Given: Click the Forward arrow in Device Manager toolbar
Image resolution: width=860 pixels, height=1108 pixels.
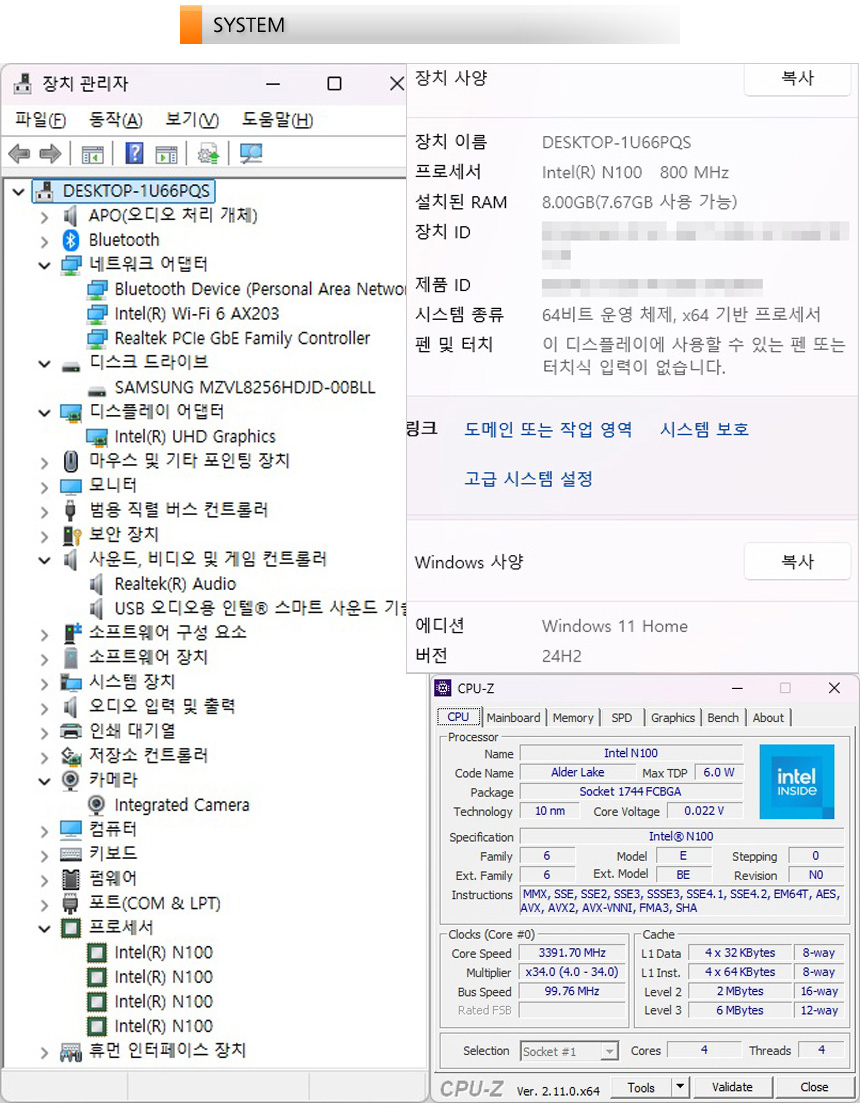Looking at the screenshot, I should (50, 153).
